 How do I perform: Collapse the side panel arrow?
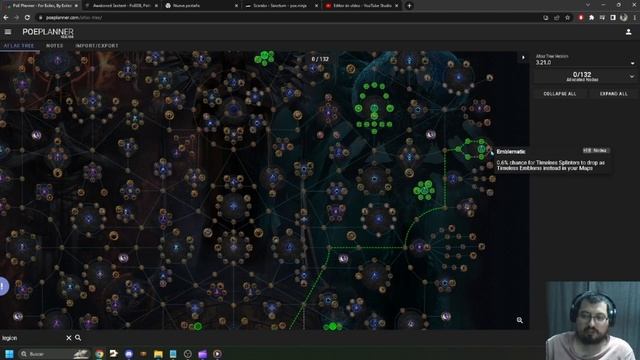[523, 58]
